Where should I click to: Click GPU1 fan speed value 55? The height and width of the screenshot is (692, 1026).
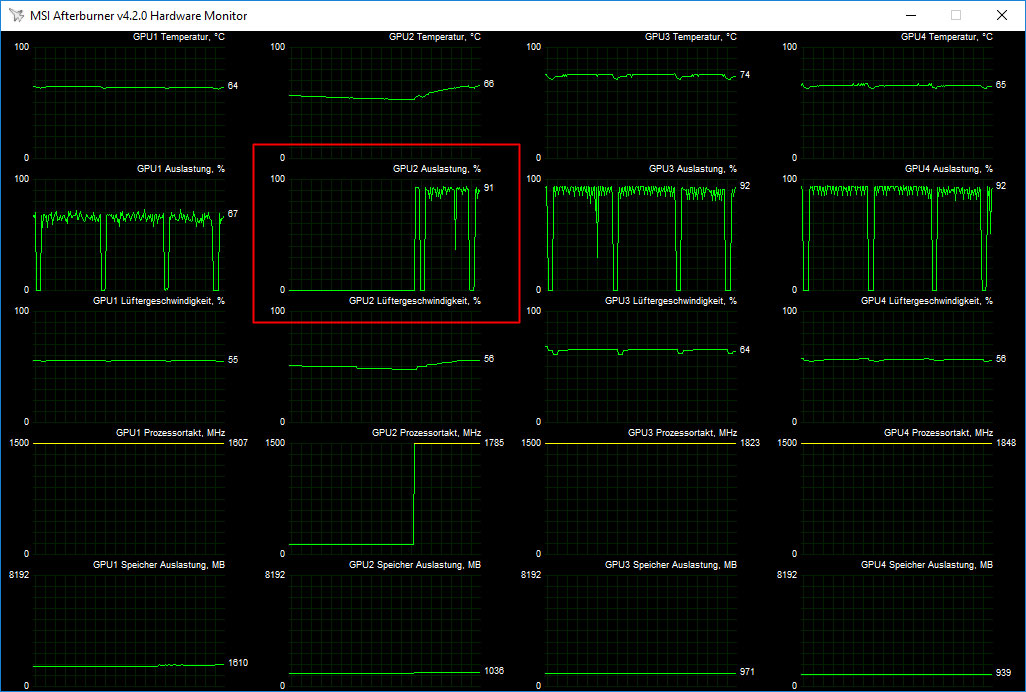pos(233,360)
